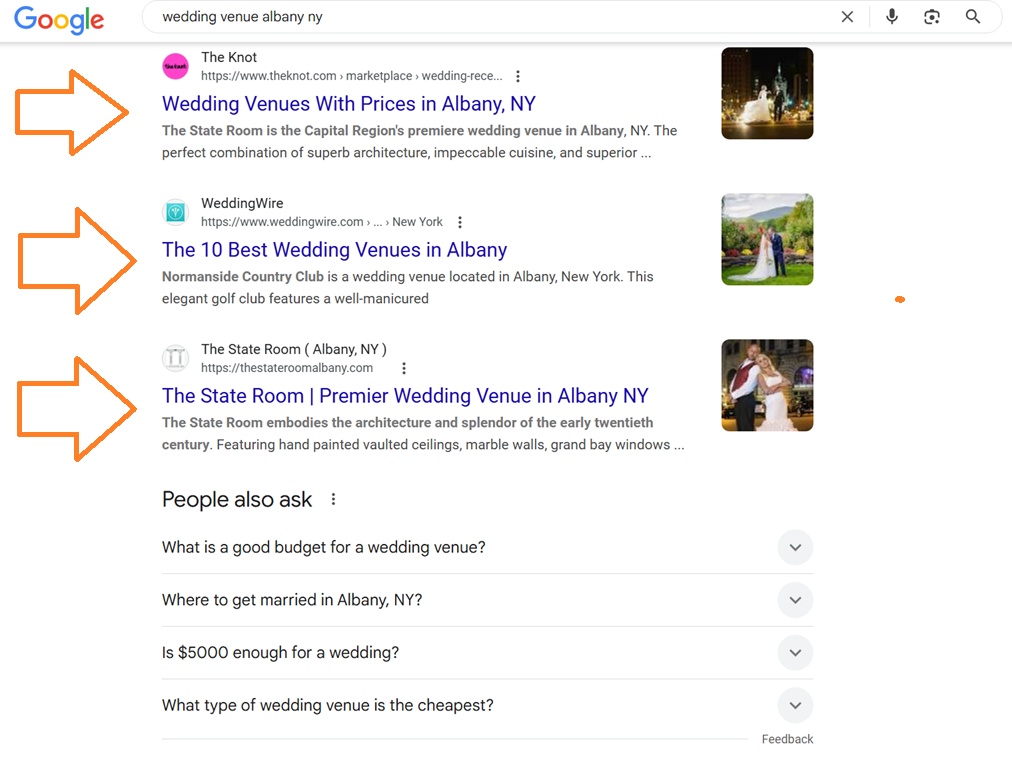Click snippet about Capital Region's premiere venue
Viewport: 1012px width, 774px height.
coord(420,141)
